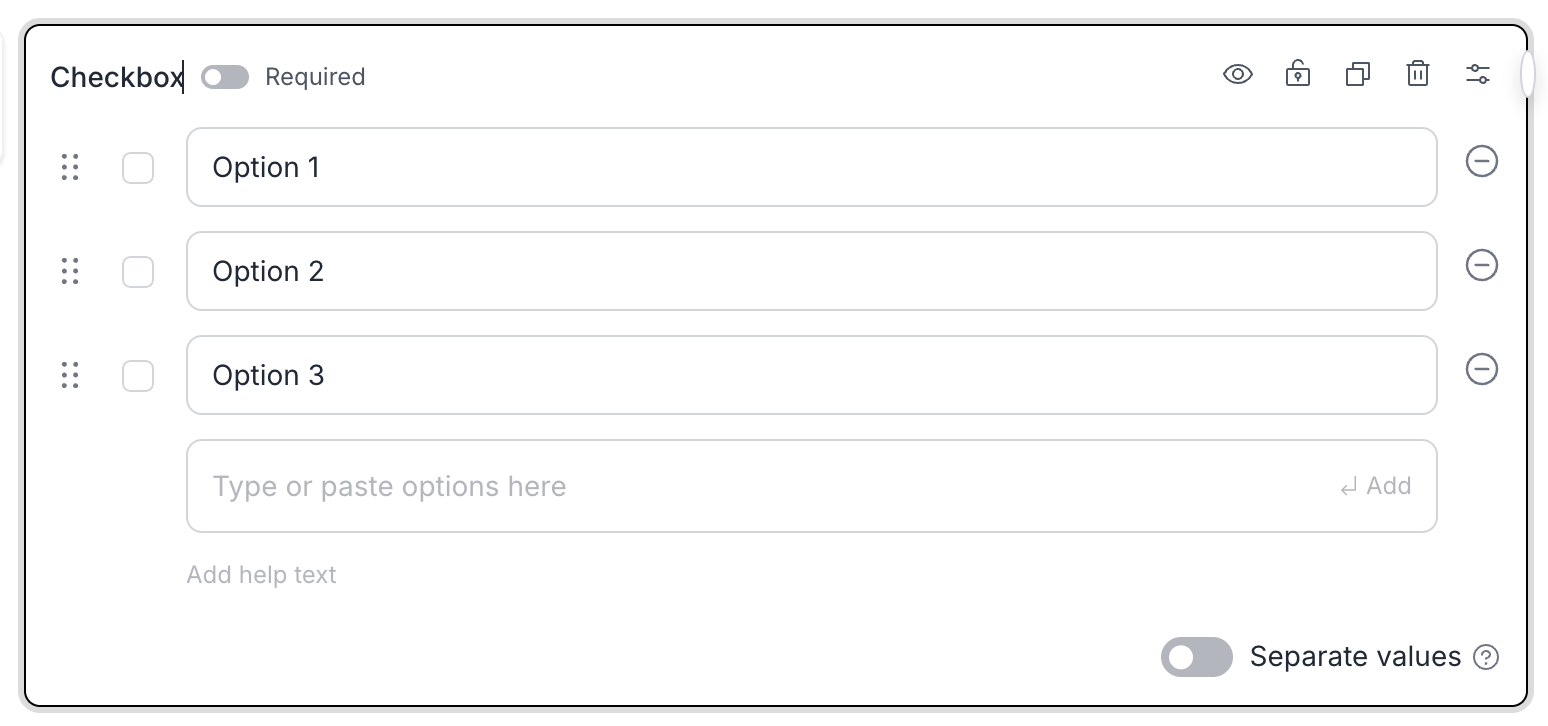This screenshot has height=726, width=1548.
Task: Open field settings sliders icon
Action: pos(1478,75)
